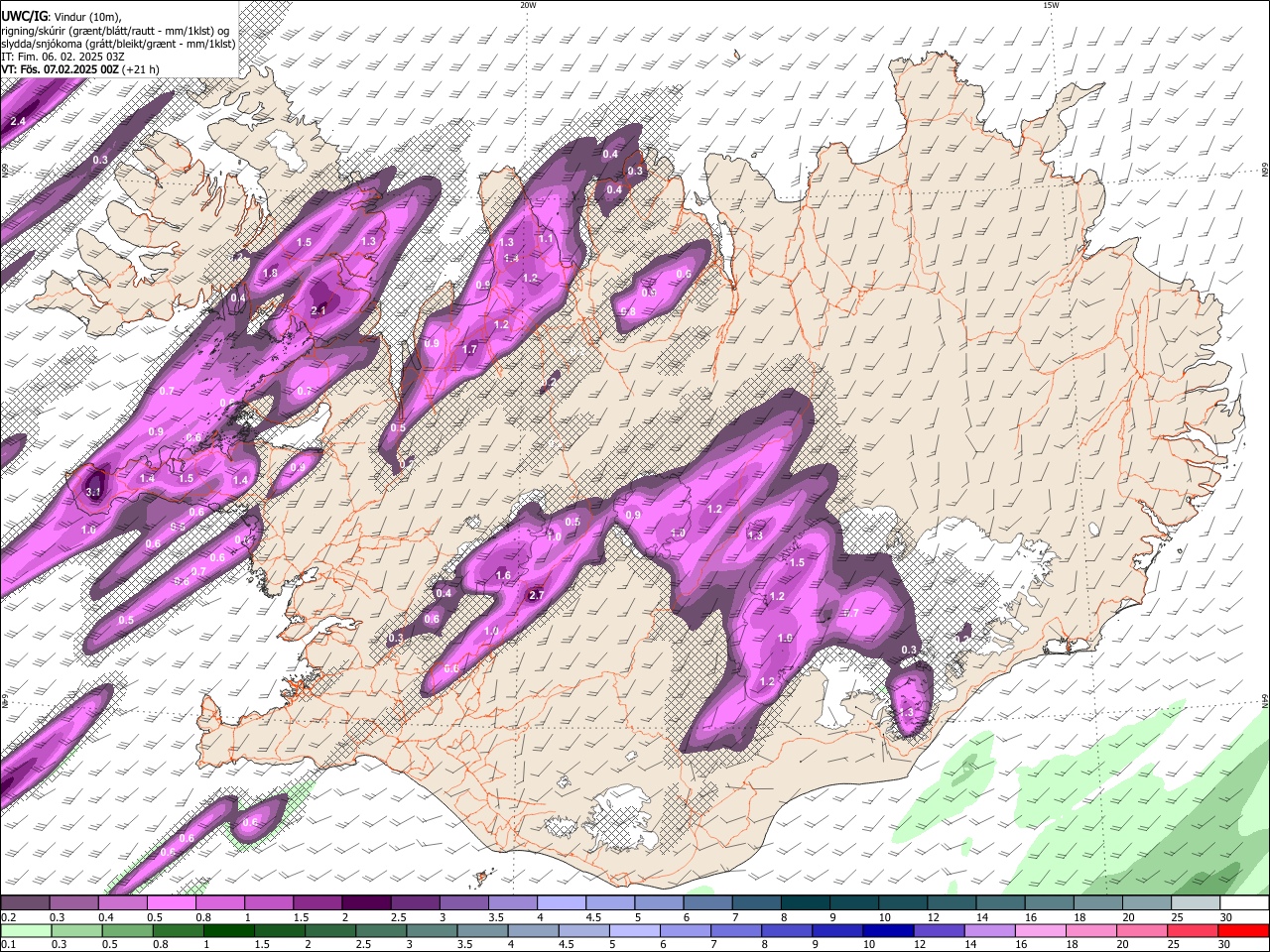Select the light lavender swatch starting at 4
This screenshot has width=1270, height=952.
[561, 903]
